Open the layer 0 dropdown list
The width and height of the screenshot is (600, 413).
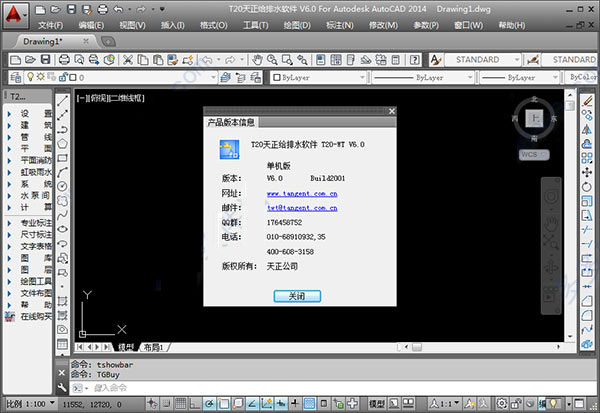click(214, 77)
